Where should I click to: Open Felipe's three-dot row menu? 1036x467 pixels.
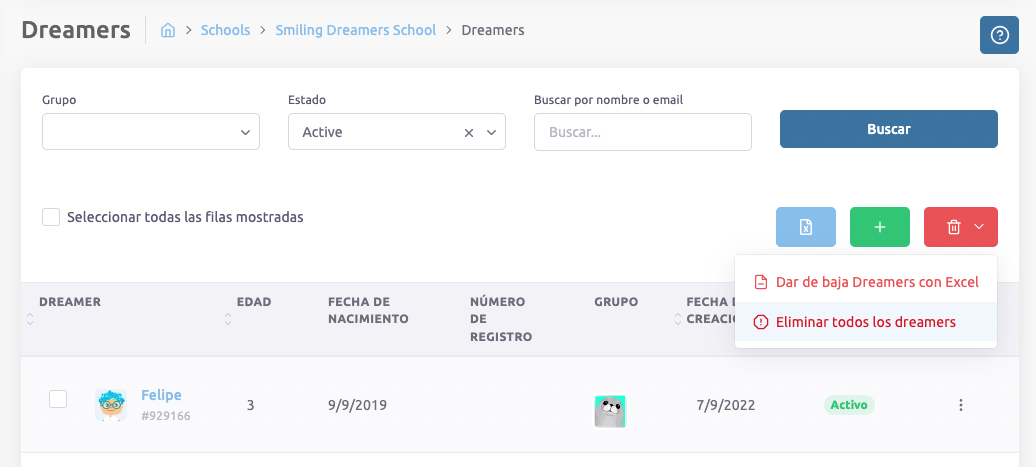[960, 405]
